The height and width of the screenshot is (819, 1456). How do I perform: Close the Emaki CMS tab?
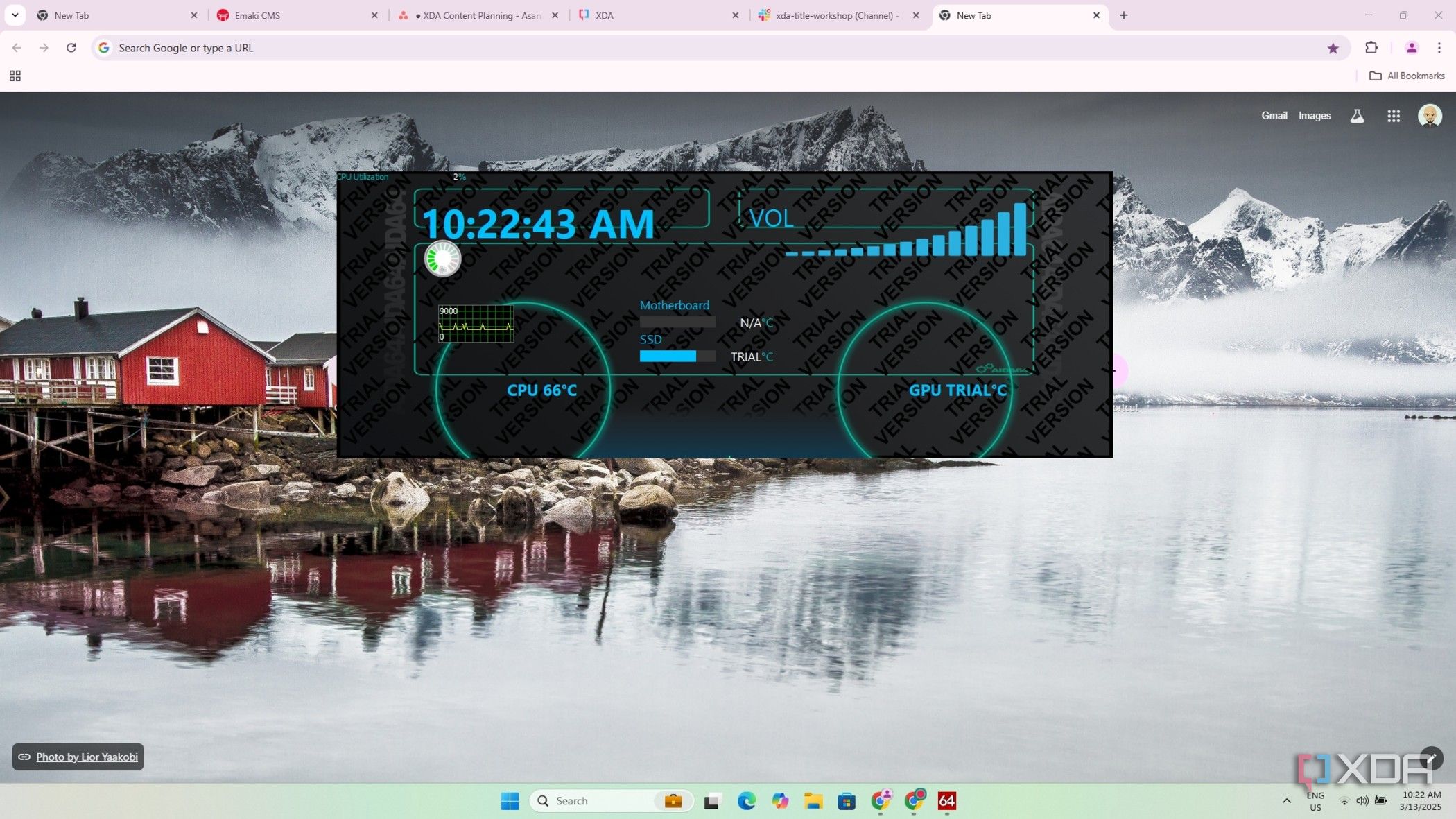(374, 15)
